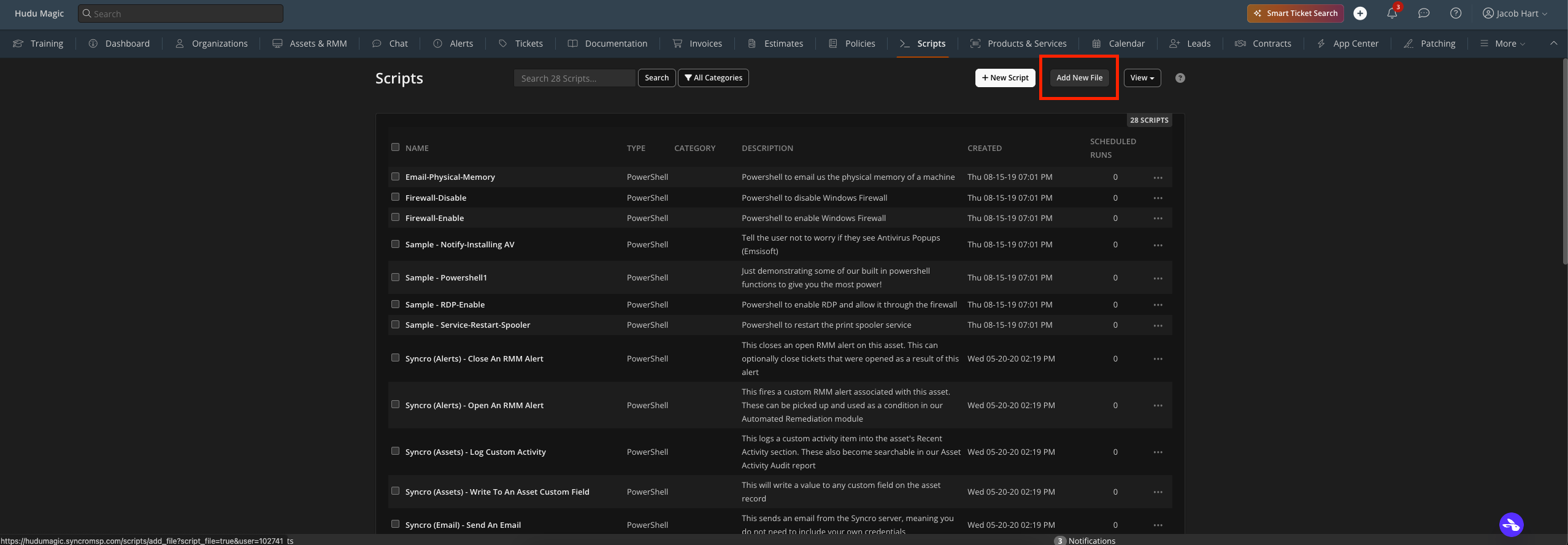Open actions menu for Close An RMM Alert
This screenshot has width=1568, height=545.
(1158, 359)
